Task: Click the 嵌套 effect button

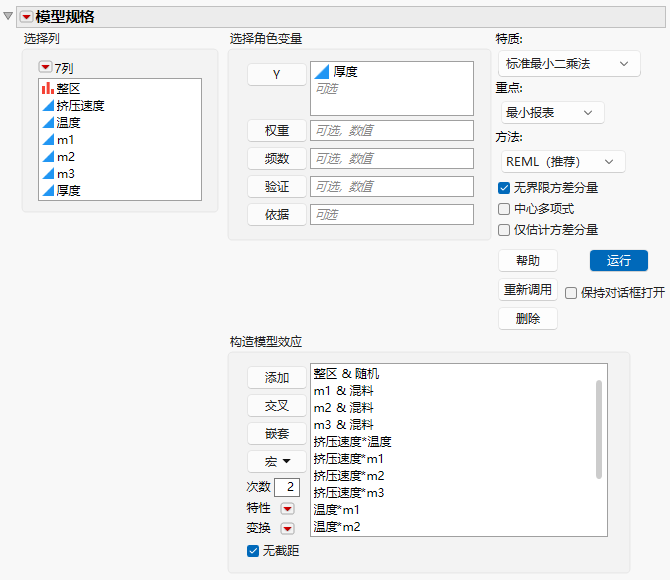Action: click(x=276, y=434)
